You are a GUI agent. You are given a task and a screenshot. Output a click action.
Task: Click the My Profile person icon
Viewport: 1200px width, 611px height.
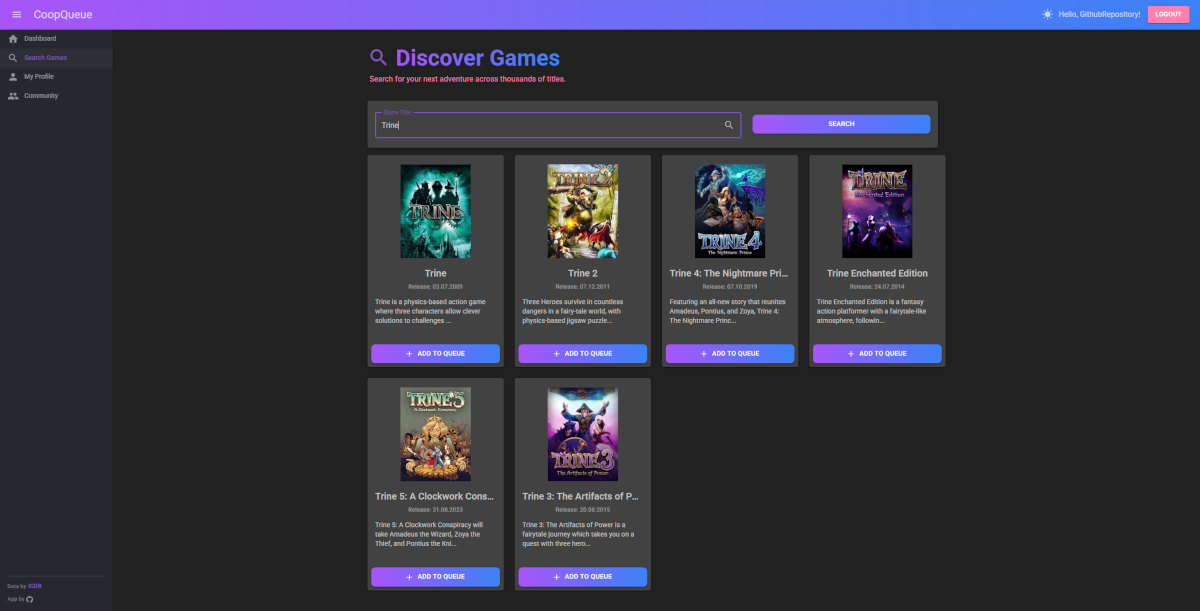(13, 76)
